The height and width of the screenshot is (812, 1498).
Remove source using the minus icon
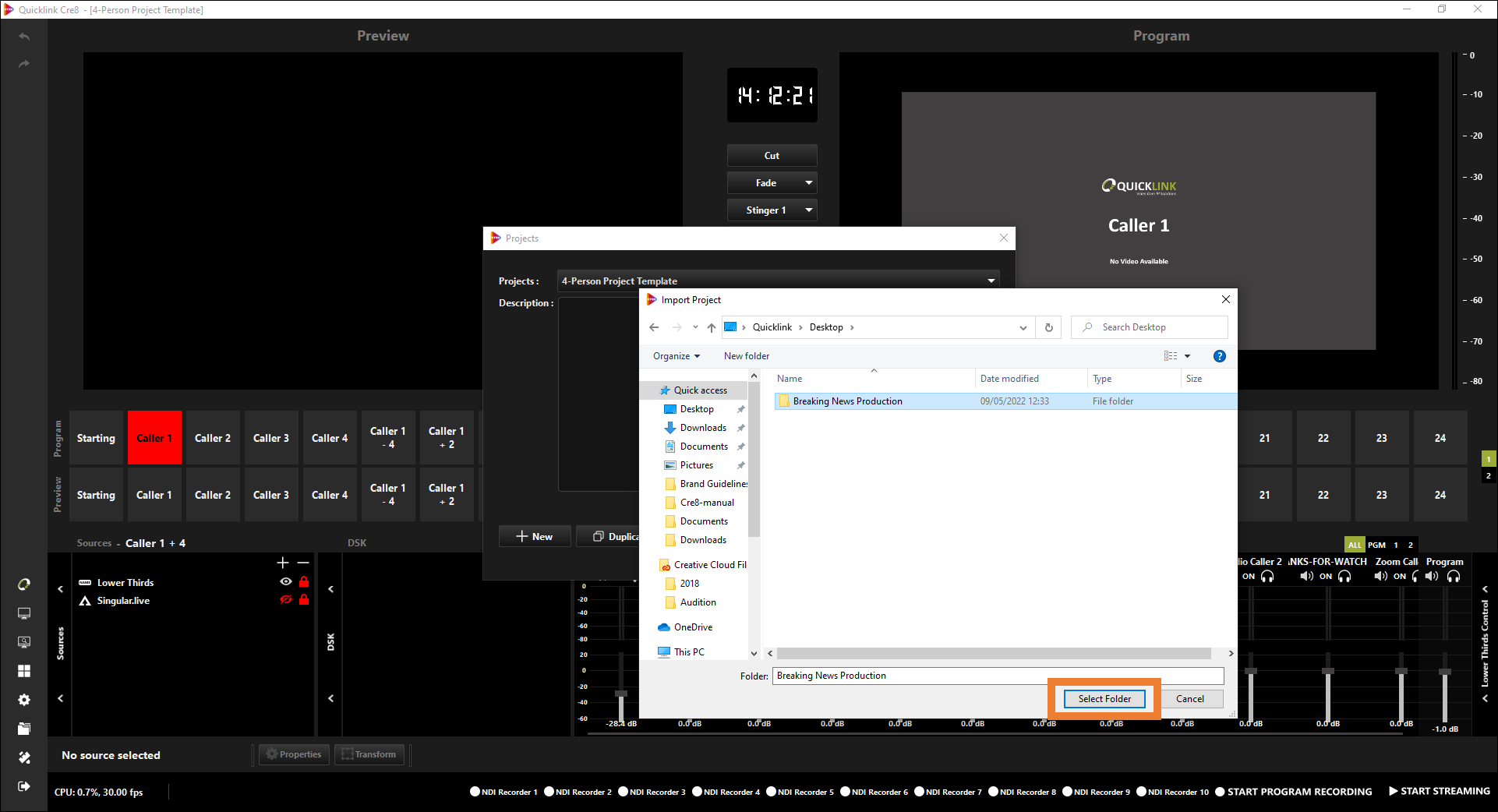(x=303, y=563)
